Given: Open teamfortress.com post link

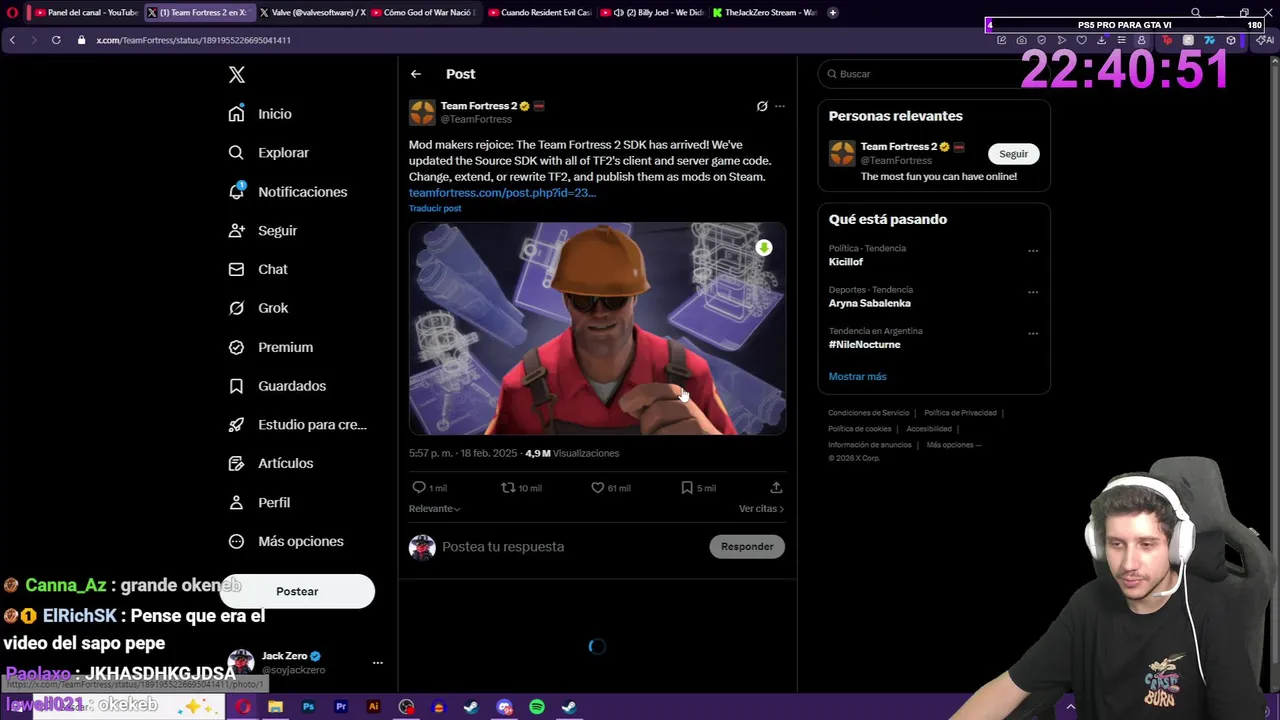Looking at the screenshot, I should tap(502, 193).
